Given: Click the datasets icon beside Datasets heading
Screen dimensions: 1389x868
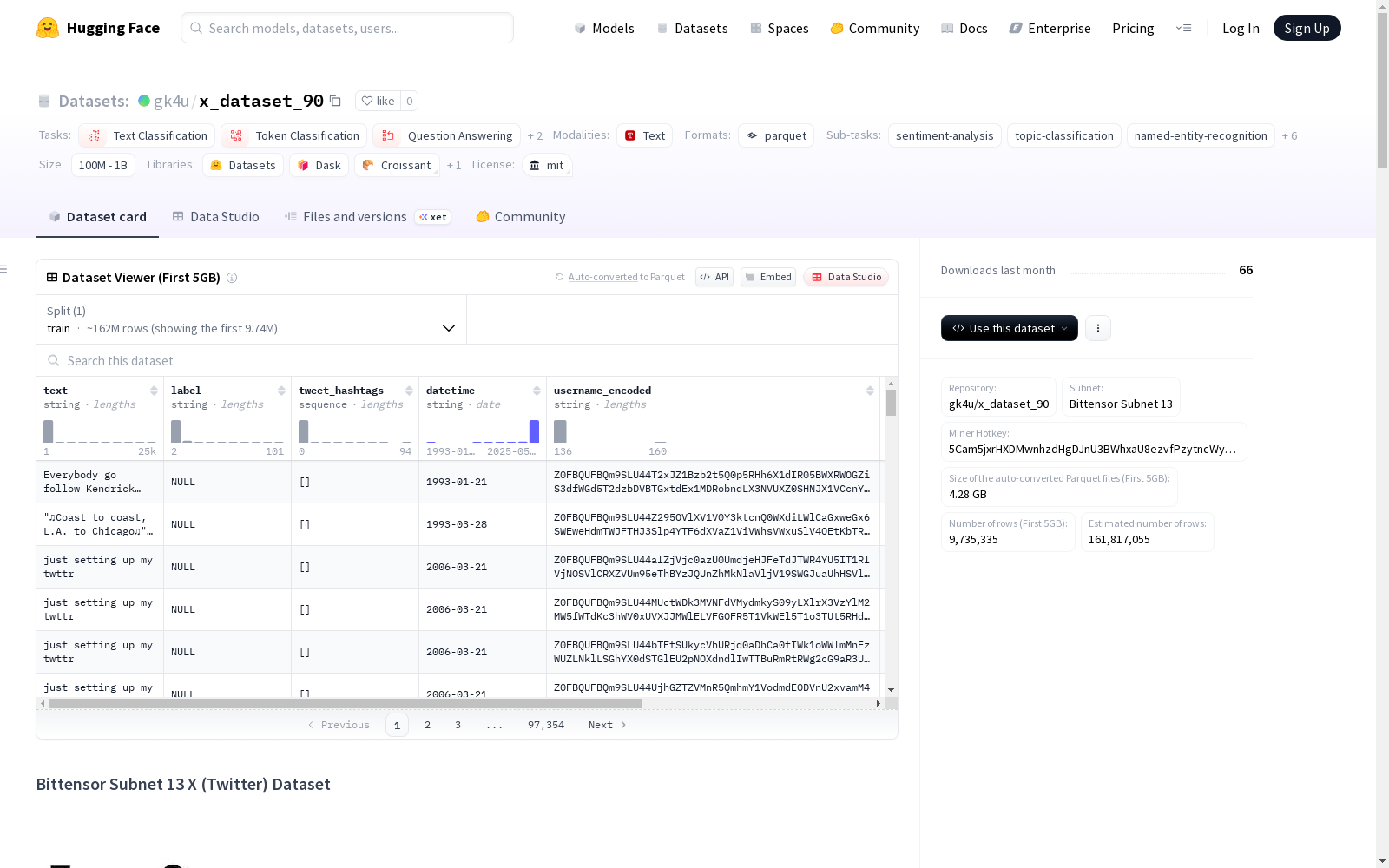Looking at the screenshot, I should (x=44, y=101).
